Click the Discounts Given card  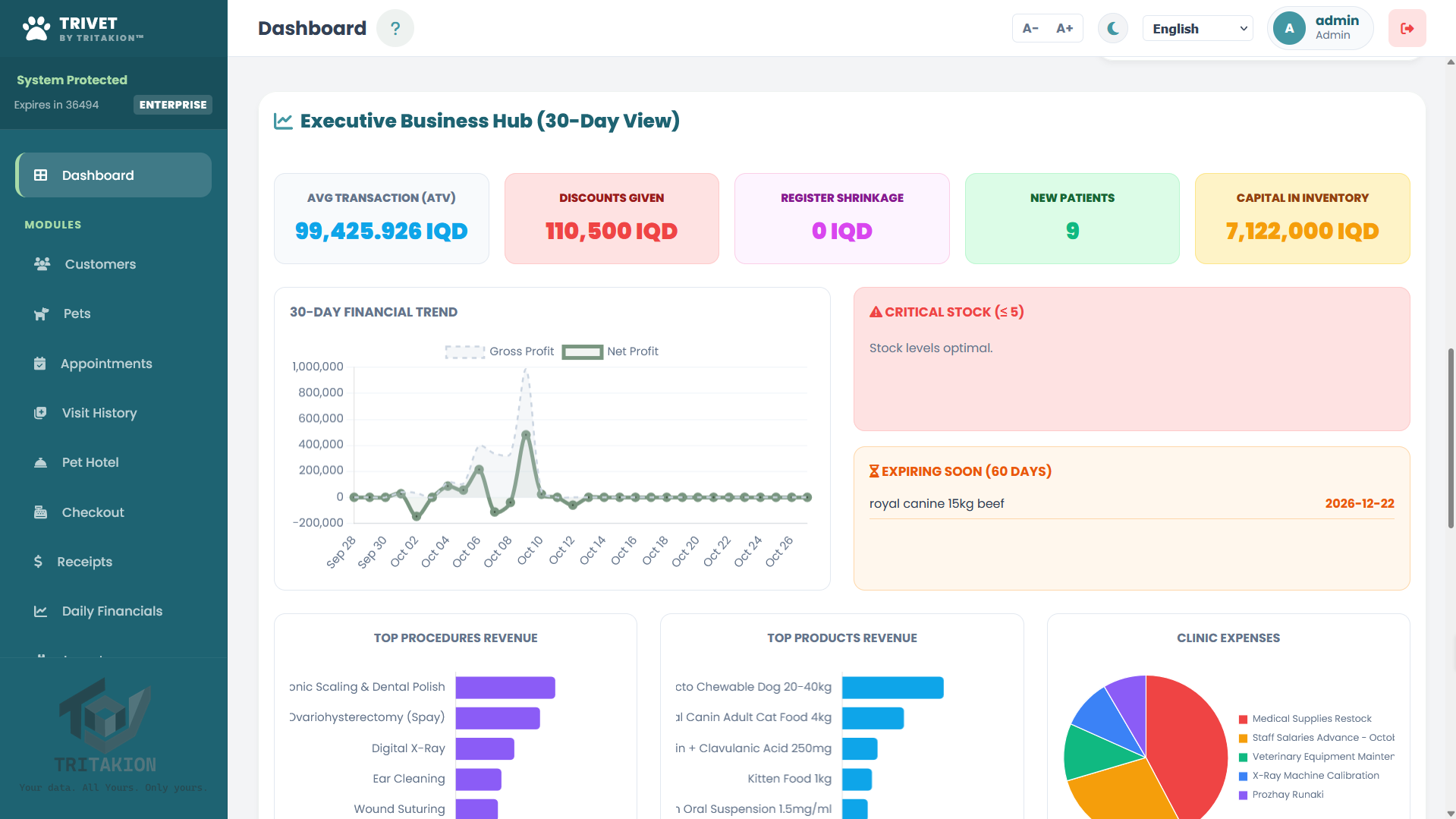coord(612,219)
